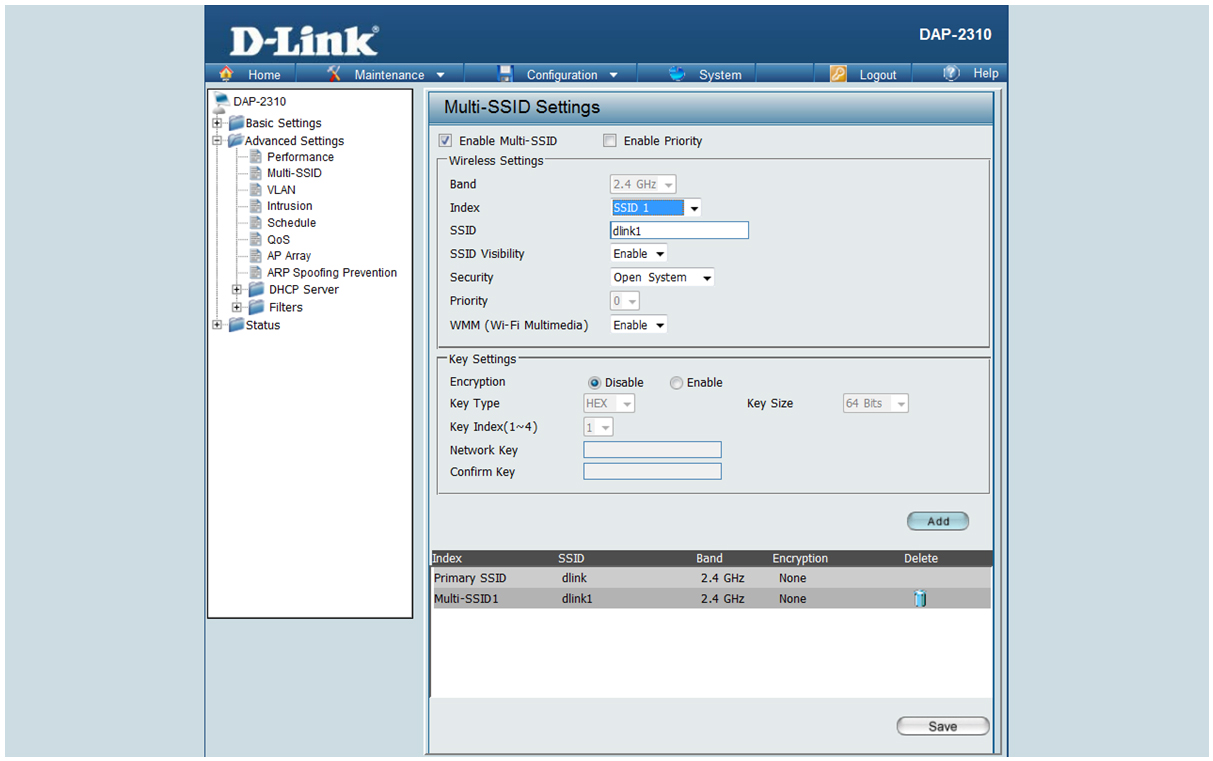Click the Home house icon

[x=226, y=74]
